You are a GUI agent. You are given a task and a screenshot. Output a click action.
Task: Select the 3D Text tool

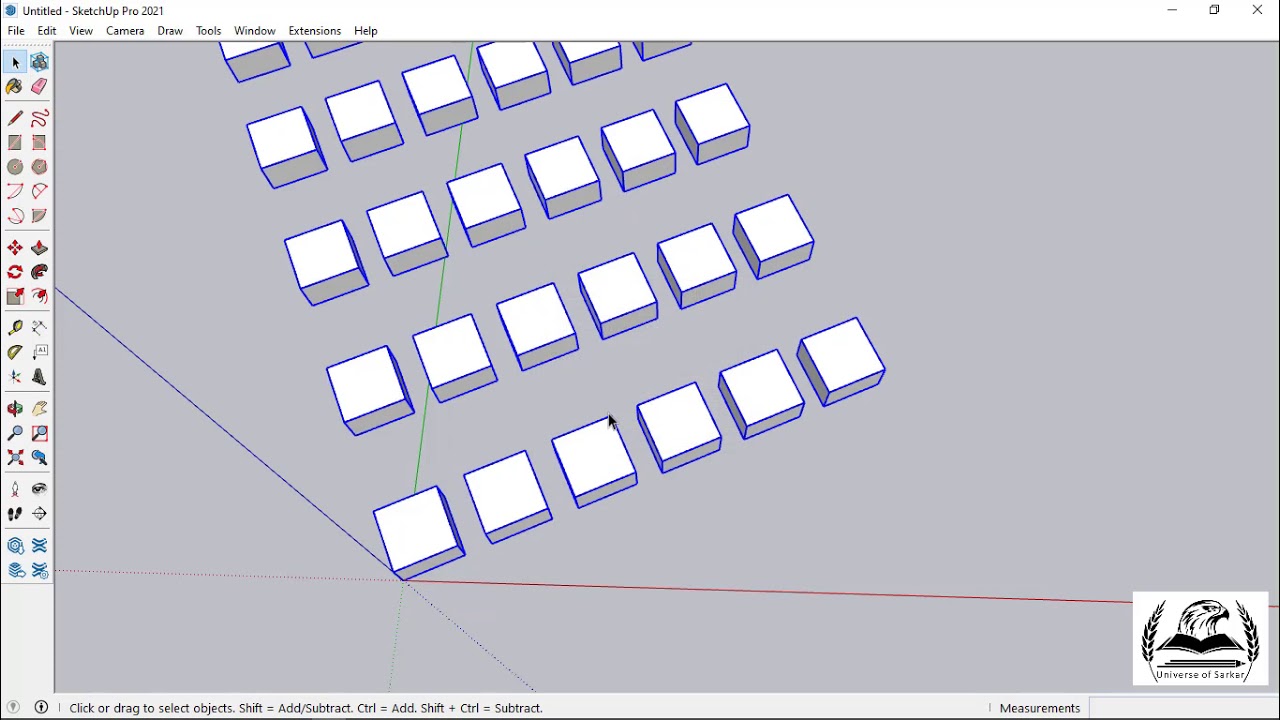click(x=39, y=377)
